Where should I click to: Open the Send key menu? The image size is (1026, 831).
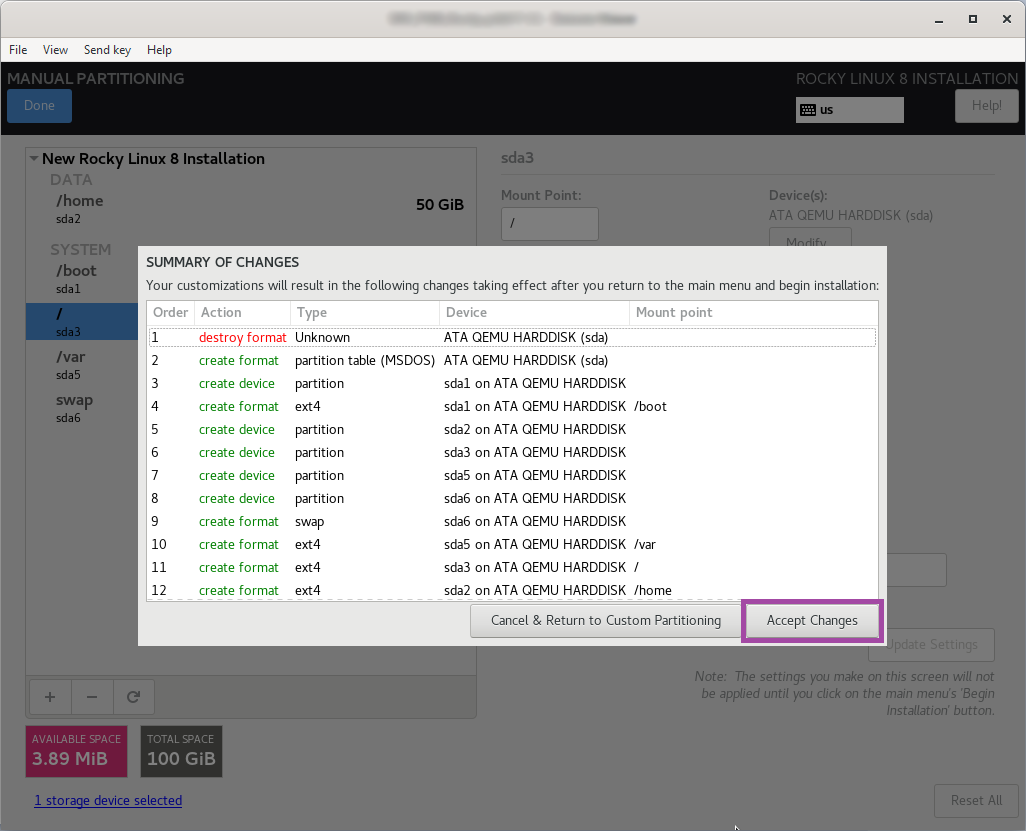(107, 50)
